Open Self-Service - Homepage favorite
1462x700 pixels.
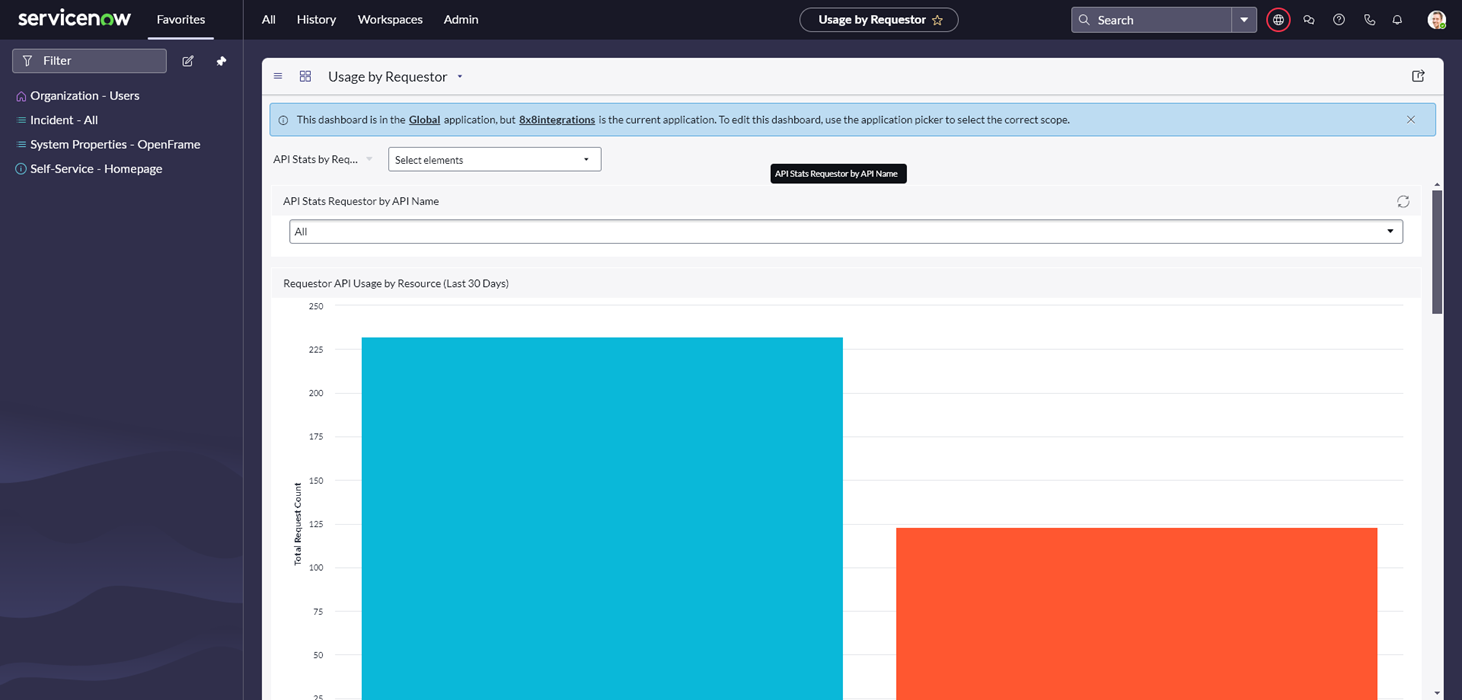click(96, 169)
